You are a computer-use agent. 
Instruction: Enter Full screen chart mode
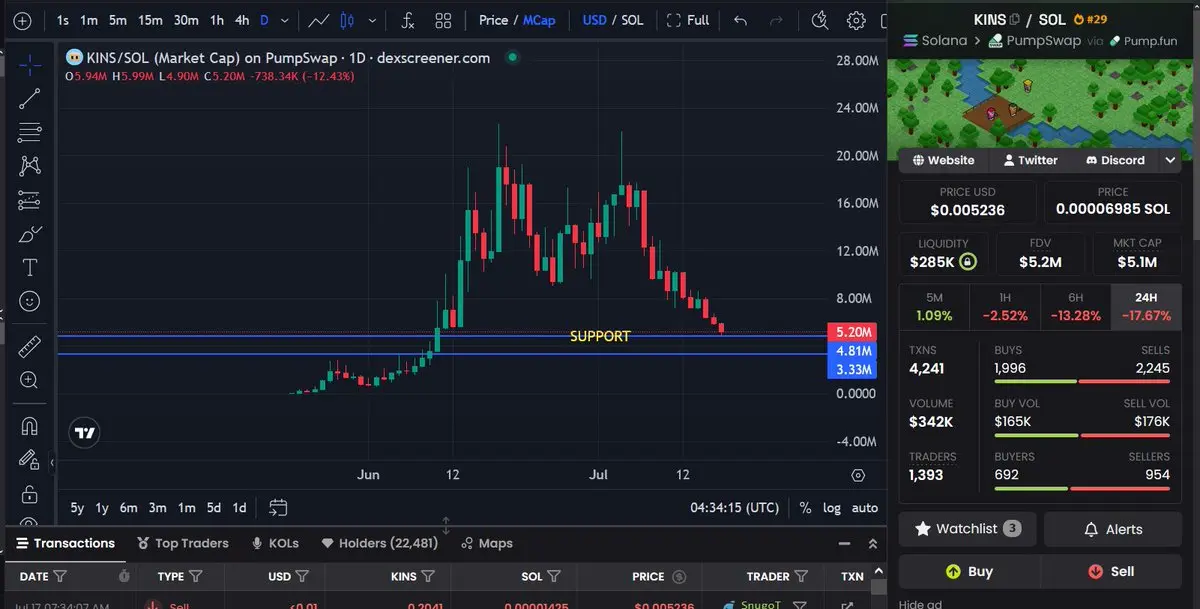[688, 20]
